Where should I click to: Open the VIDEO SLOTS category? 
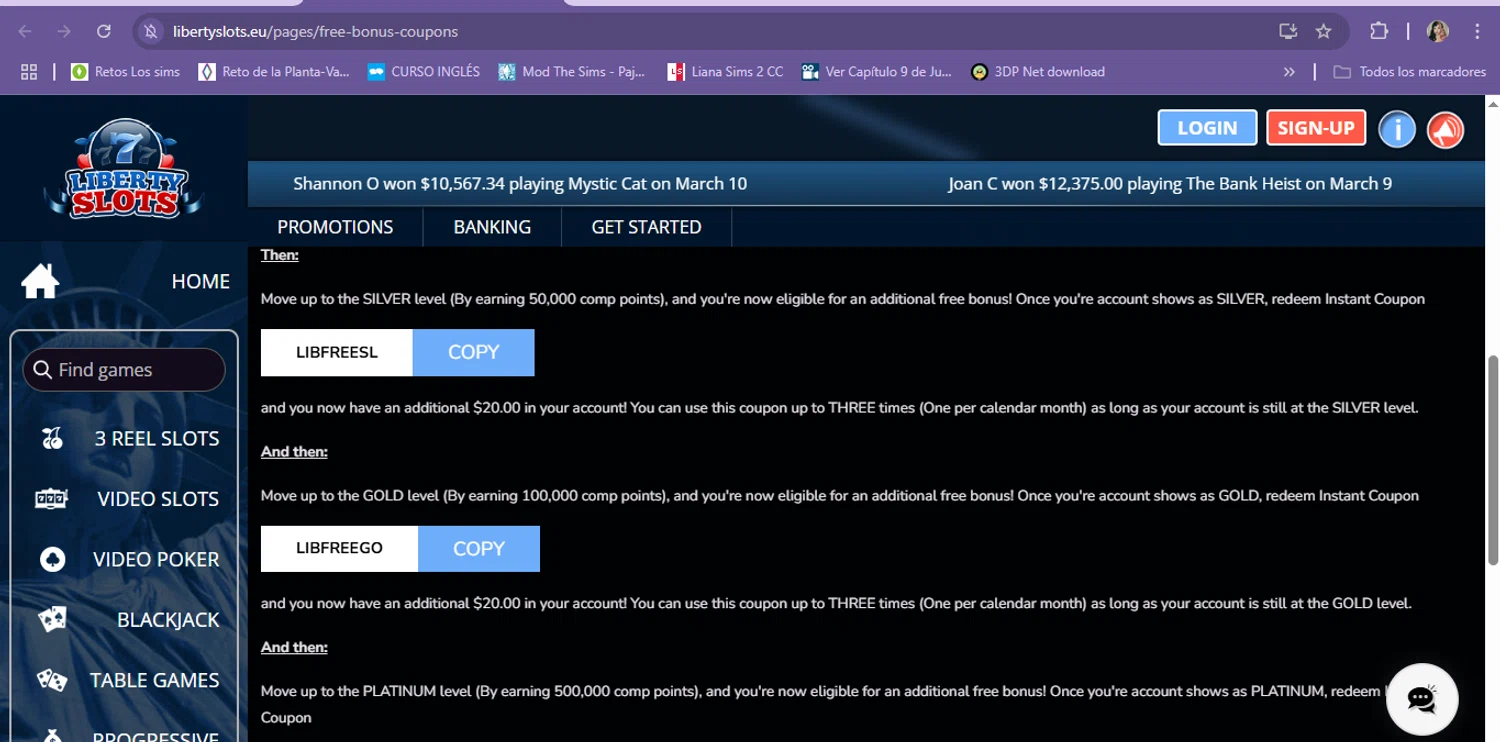click(158, 498)
